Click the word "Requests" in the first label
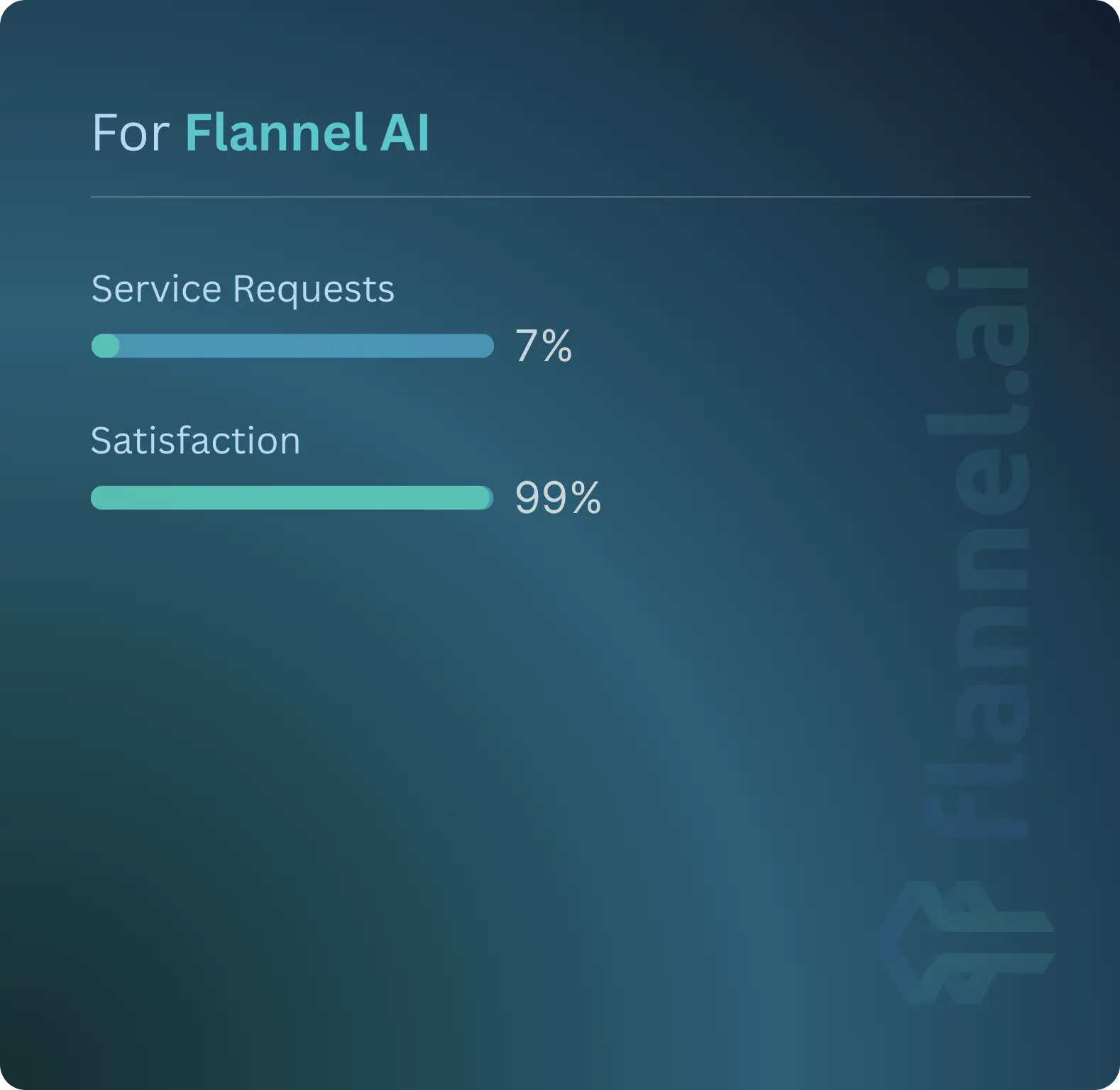Image resolution: width=1120 pixels, height=1090 pixels. (313, 290)
